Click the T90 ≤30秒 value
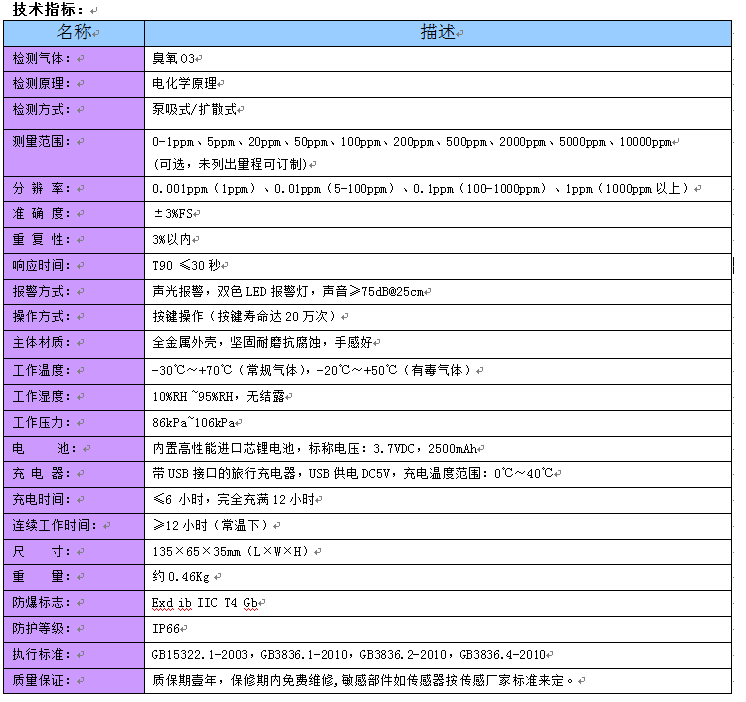Screen dimensions: 746x702 click(186, 265)
